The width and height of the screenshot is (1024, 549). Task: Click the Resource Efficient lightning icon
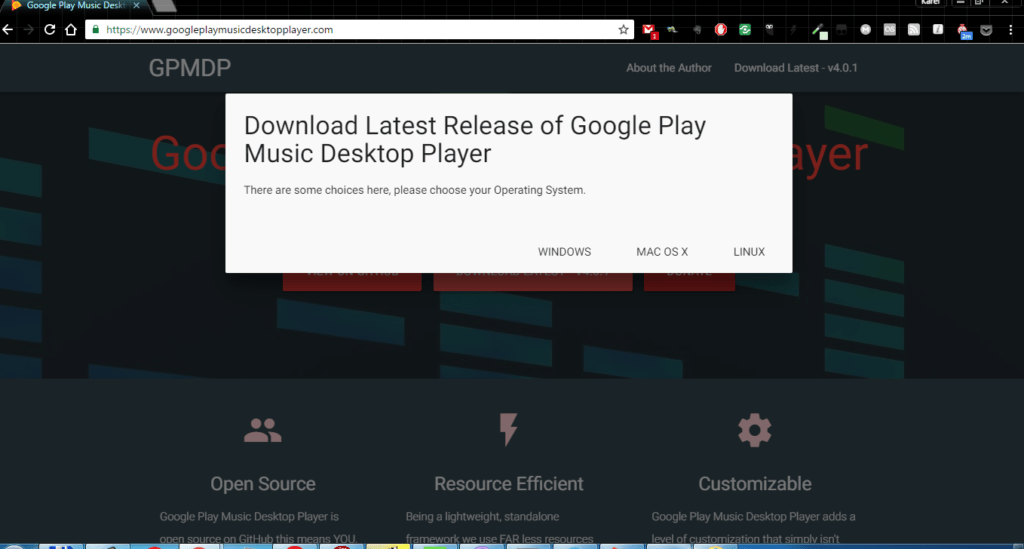(x=508, y=430)
